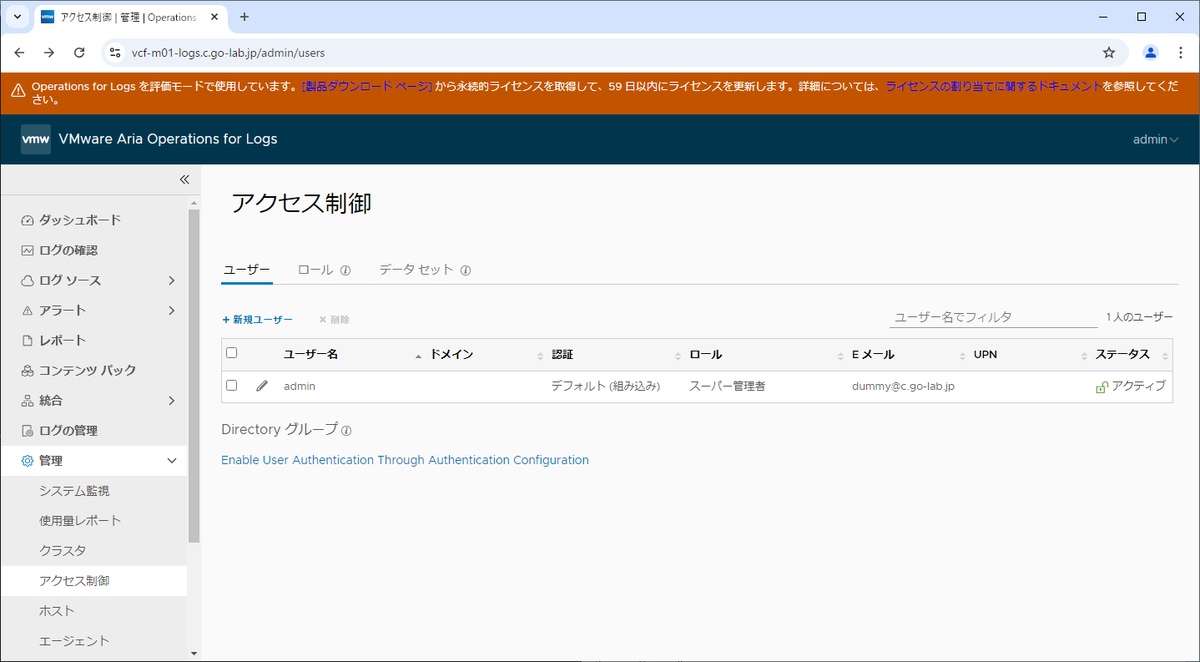Click the warning triangle icon in banner
Screen dimensions: 1200x662
(x=18, y=90)
